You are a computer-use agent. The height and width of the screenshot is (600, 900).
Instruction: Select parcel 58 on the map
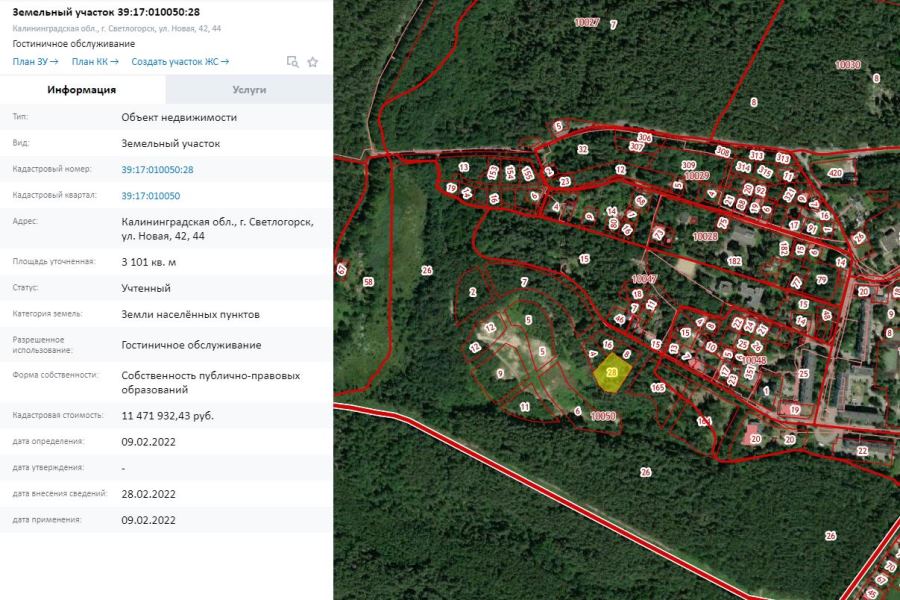tap(367, 283)
